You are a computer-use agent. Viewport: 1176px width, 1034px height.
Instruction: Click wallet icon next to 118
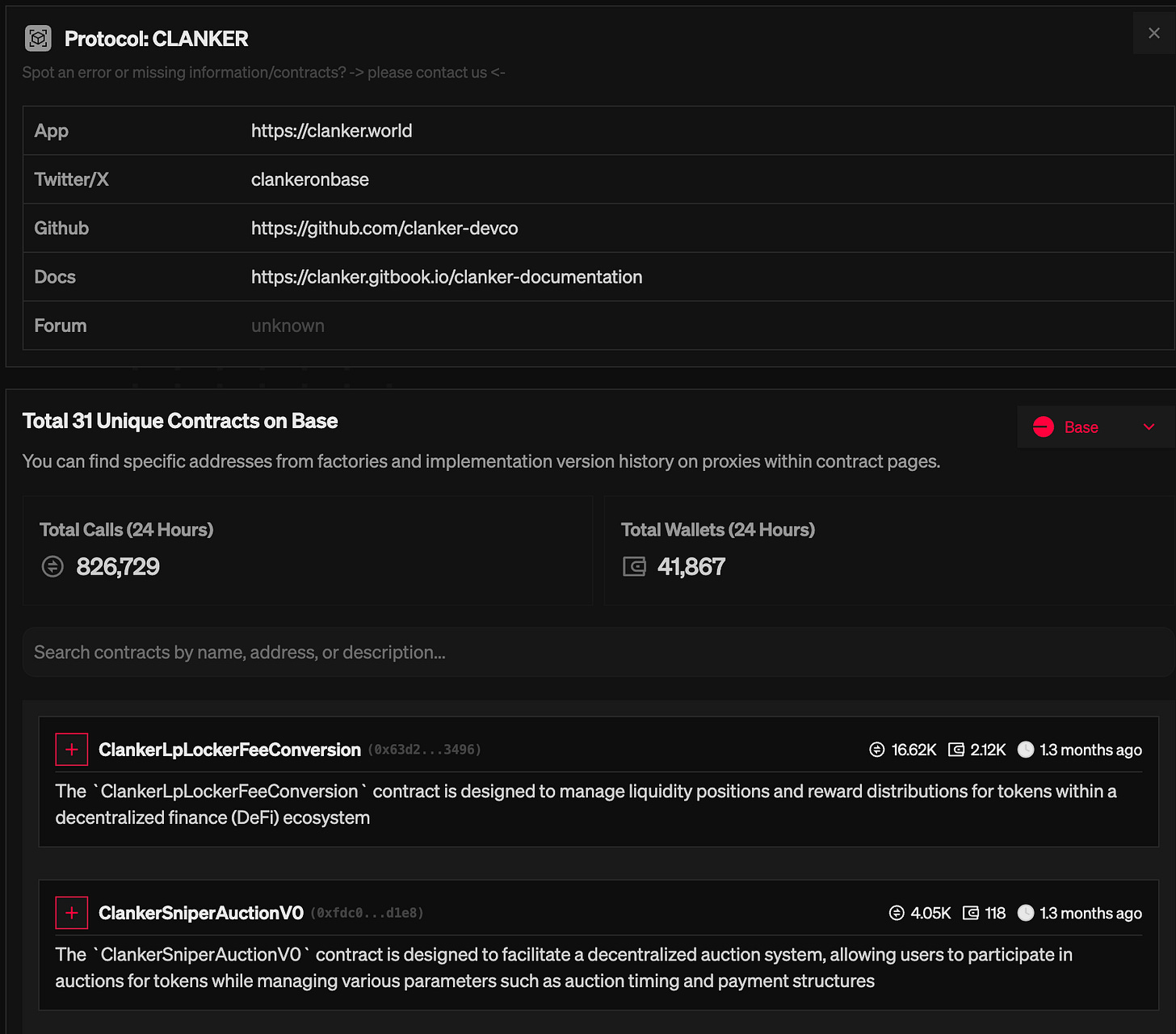971,913
